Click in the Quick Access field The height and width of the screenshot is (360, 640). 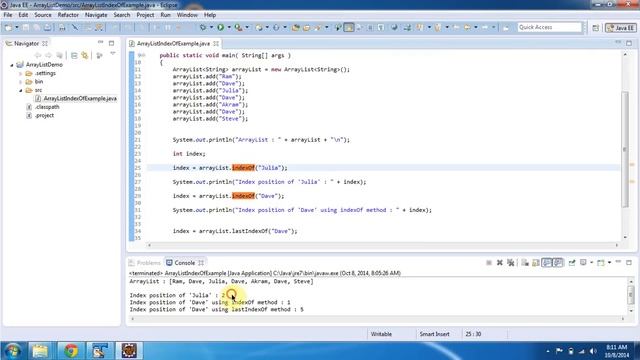point(549,27)
